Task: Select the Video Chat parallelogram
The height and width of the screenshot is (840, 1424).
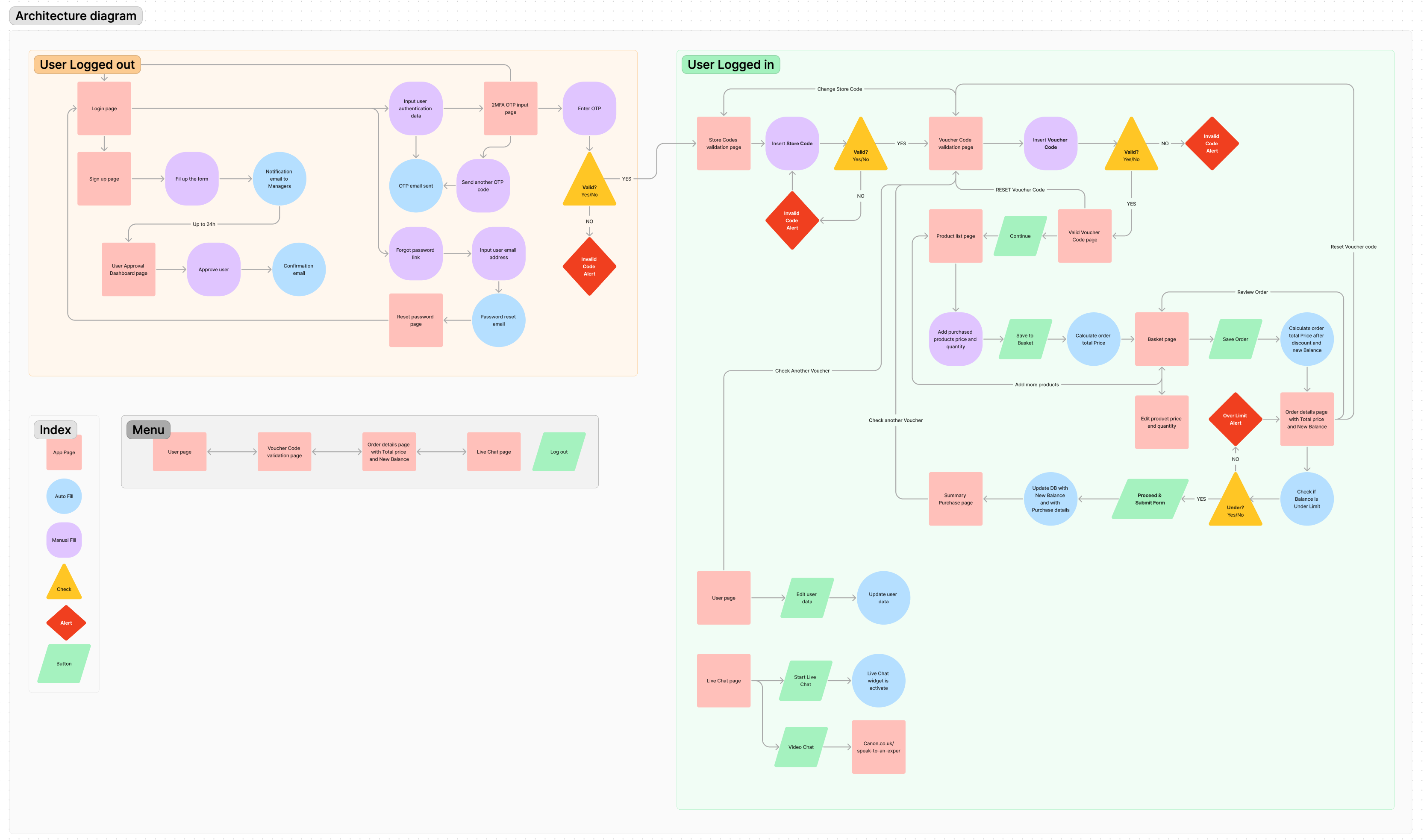Action: pyautogui.click(x=800, y=746)
